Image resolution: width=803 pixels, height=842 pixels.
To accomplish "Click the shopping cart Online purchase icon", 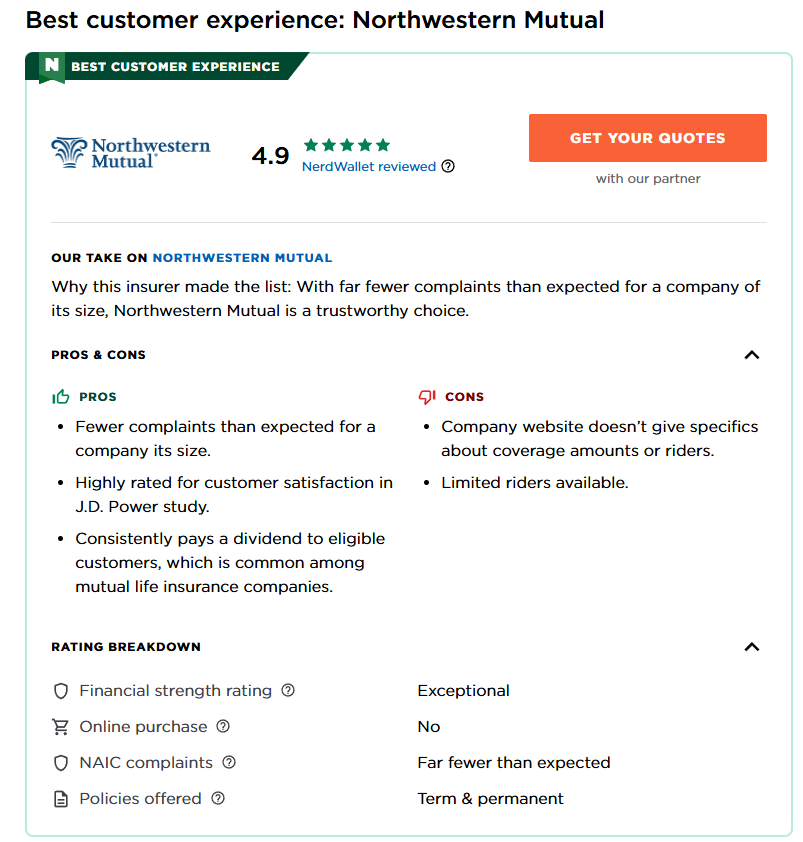I will (60, 727).
